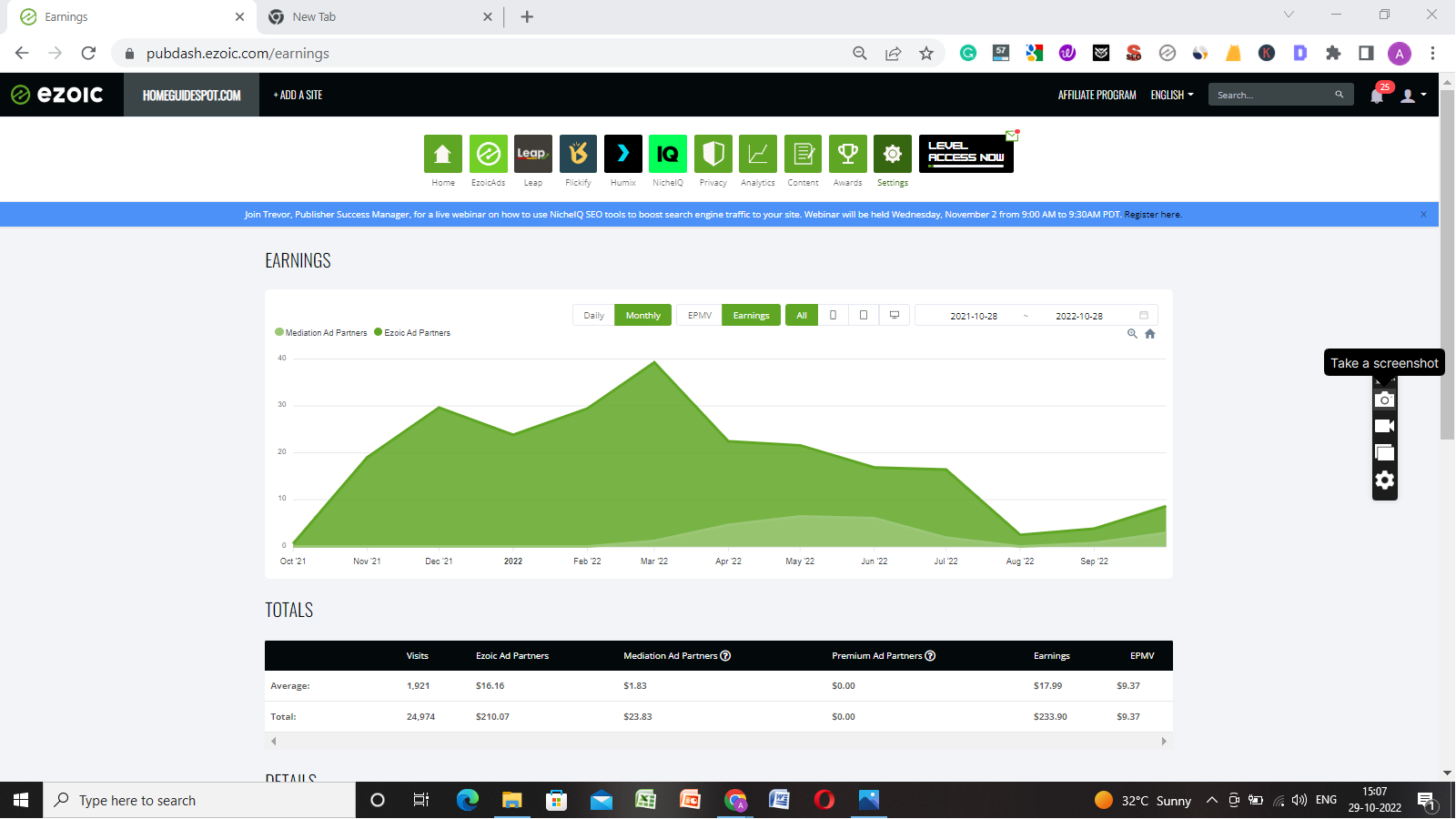Screen dimensions: 1456x819
Task: Switch chart to Daily view
Action: [593, 315]
